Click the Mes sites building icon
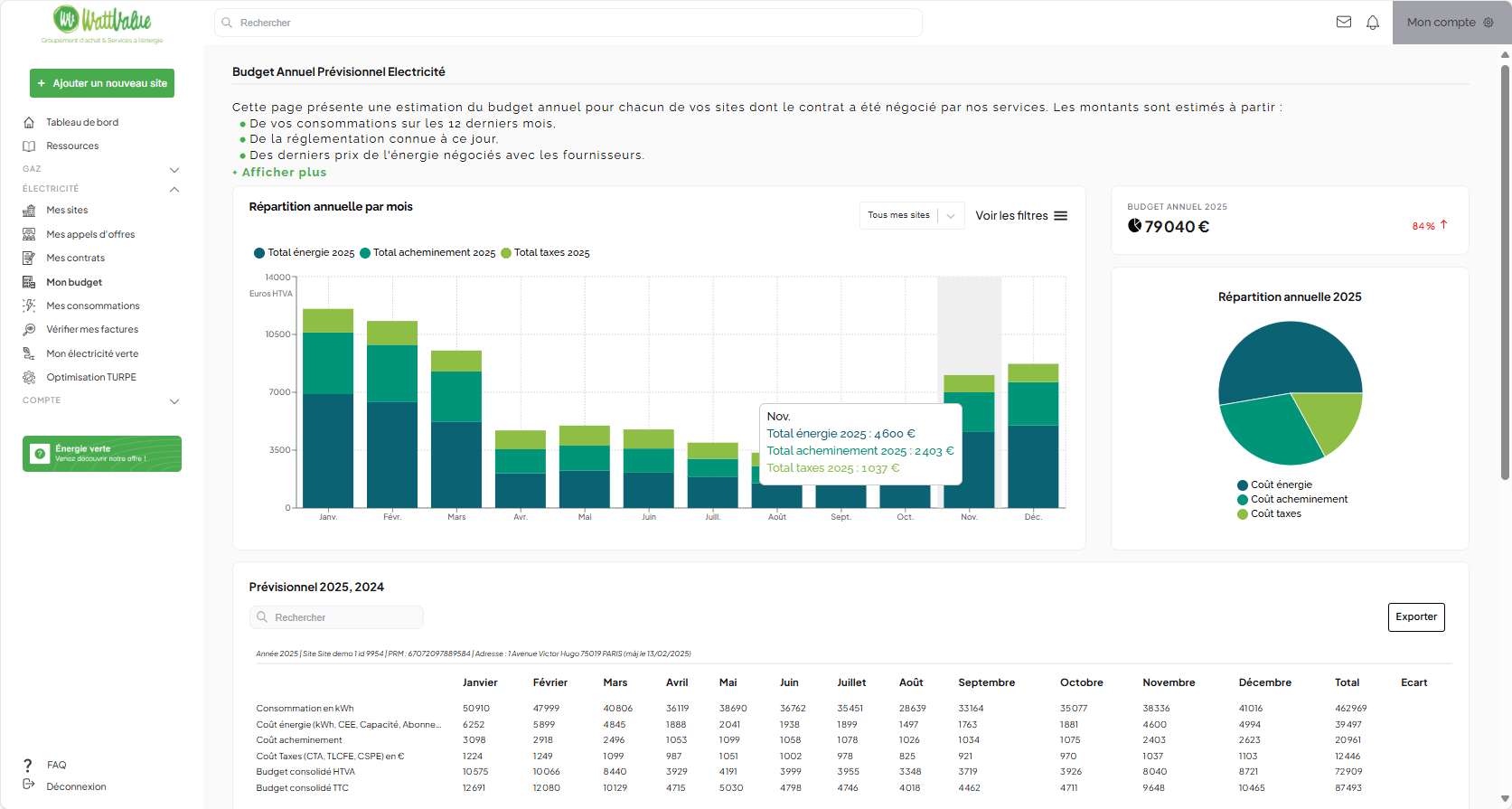 (x=29, y=211)
